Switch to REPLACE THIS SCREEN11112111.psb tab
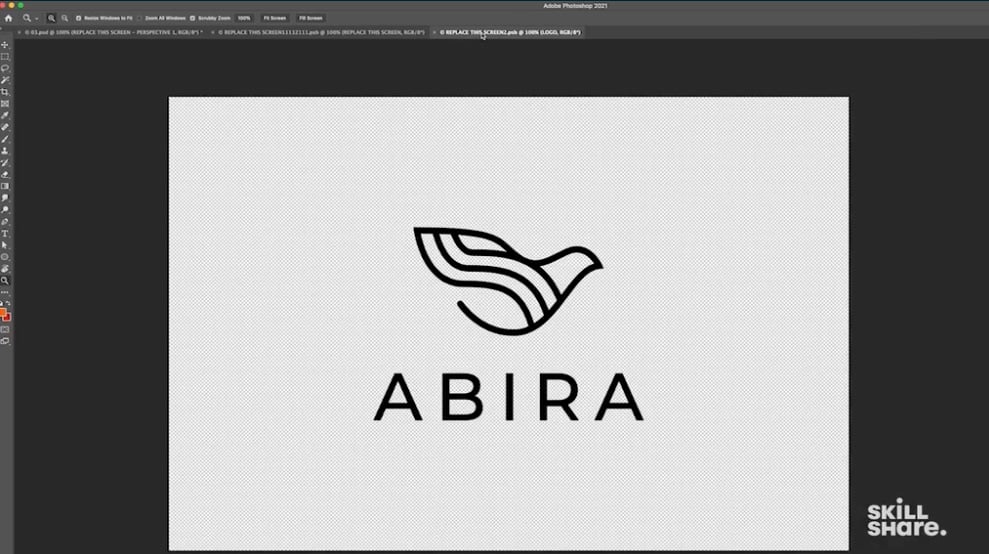 (320, 32)
